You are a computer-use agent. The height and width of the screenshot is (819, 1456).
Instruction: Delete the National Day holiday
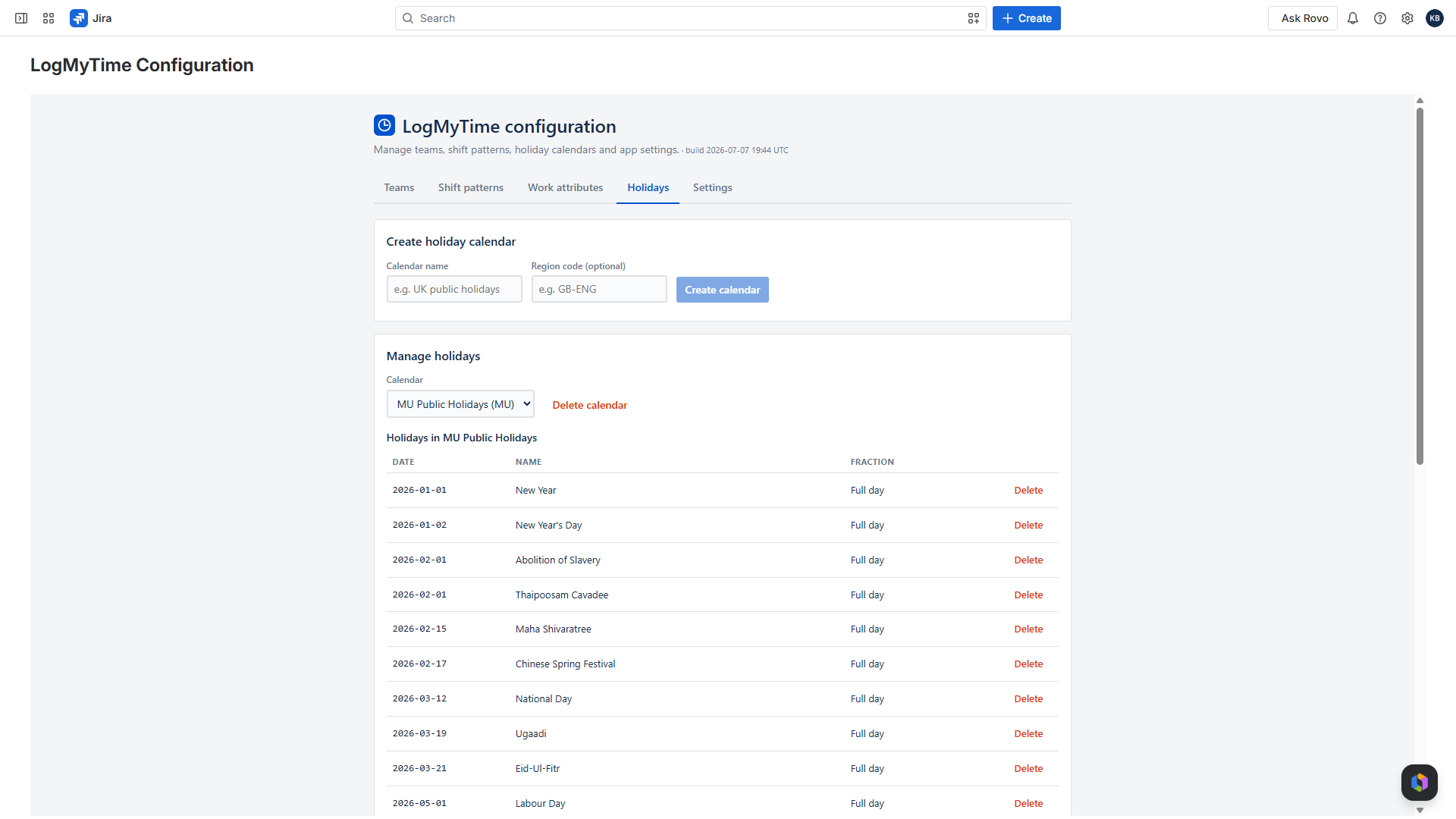1028,699
